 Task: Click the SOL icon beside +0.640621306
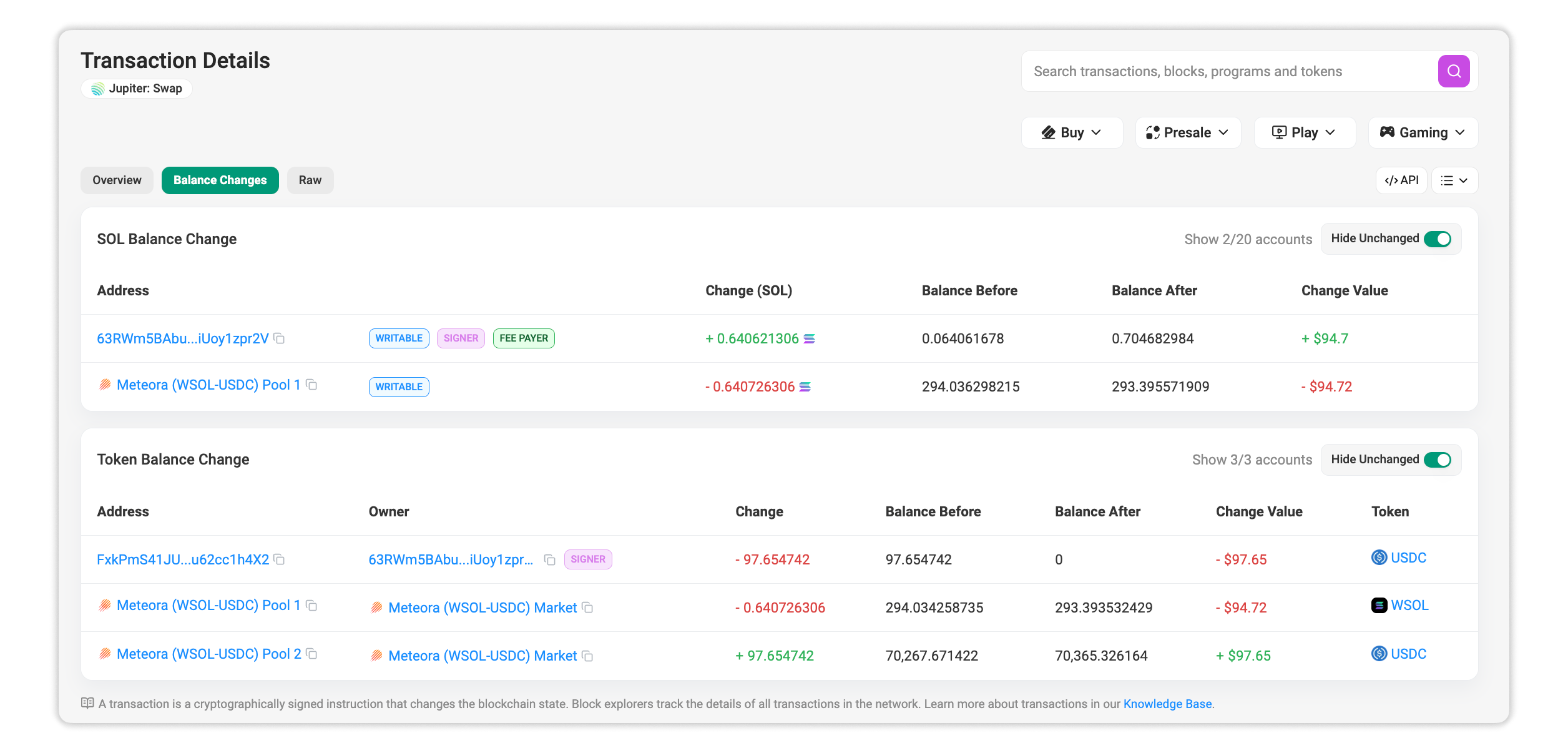click(809, 338)
